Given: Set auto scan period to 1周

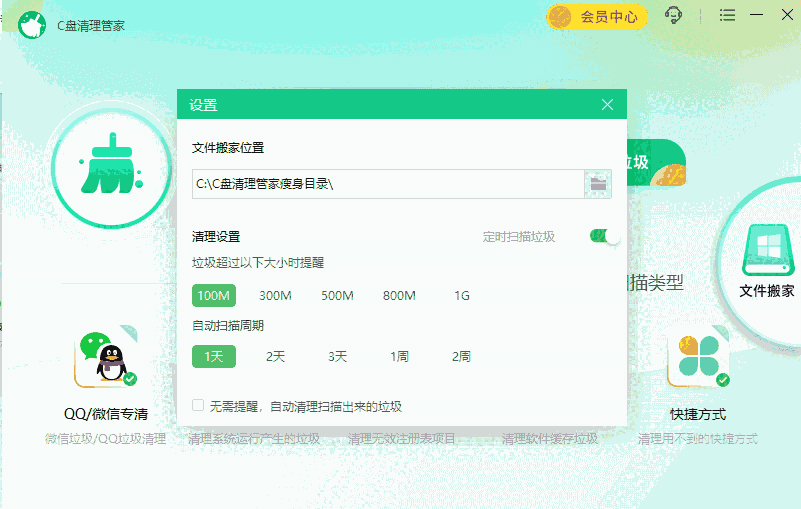Looking at the screenshot, I should click(399, 356).
